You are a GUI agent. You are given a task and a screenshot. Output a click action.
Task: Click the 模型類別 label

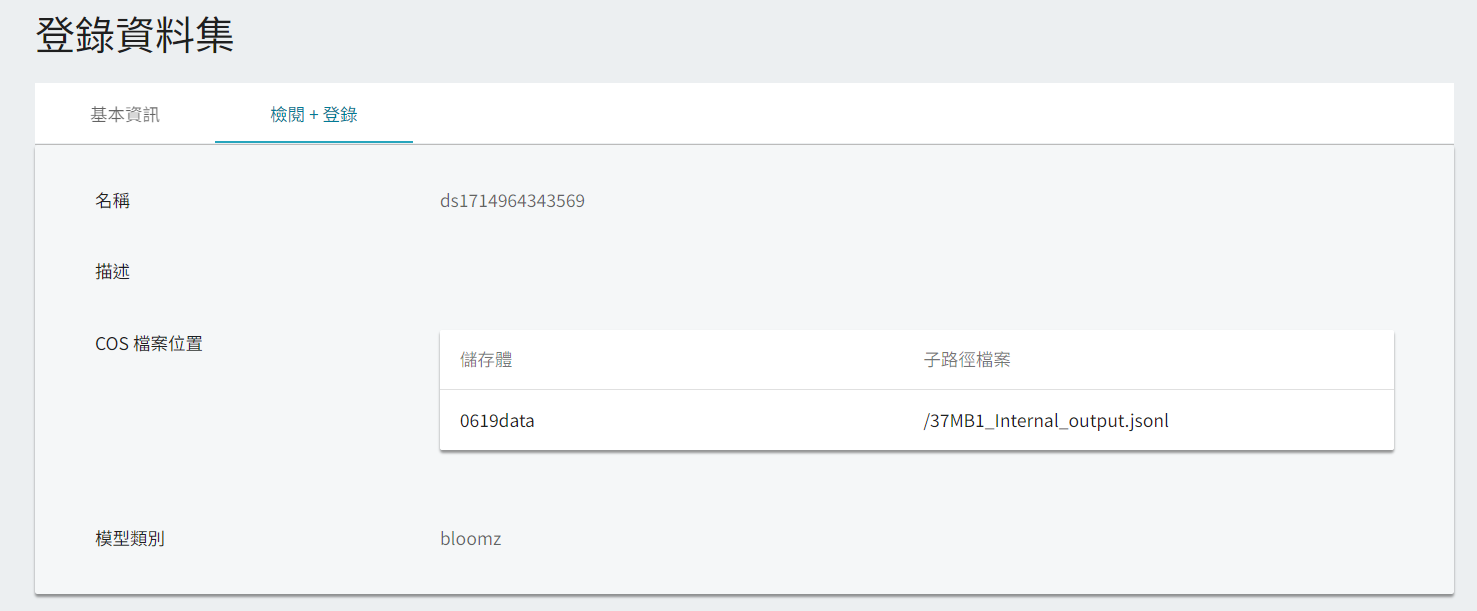130,539
